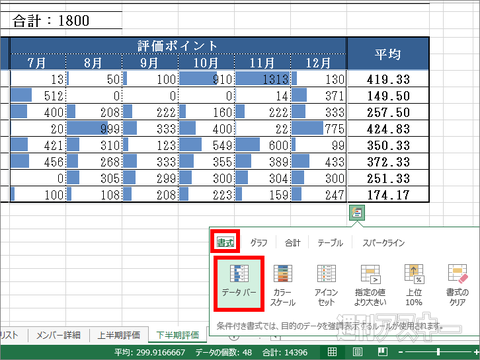Select the cell containing 247

click(x=319, y=194)
